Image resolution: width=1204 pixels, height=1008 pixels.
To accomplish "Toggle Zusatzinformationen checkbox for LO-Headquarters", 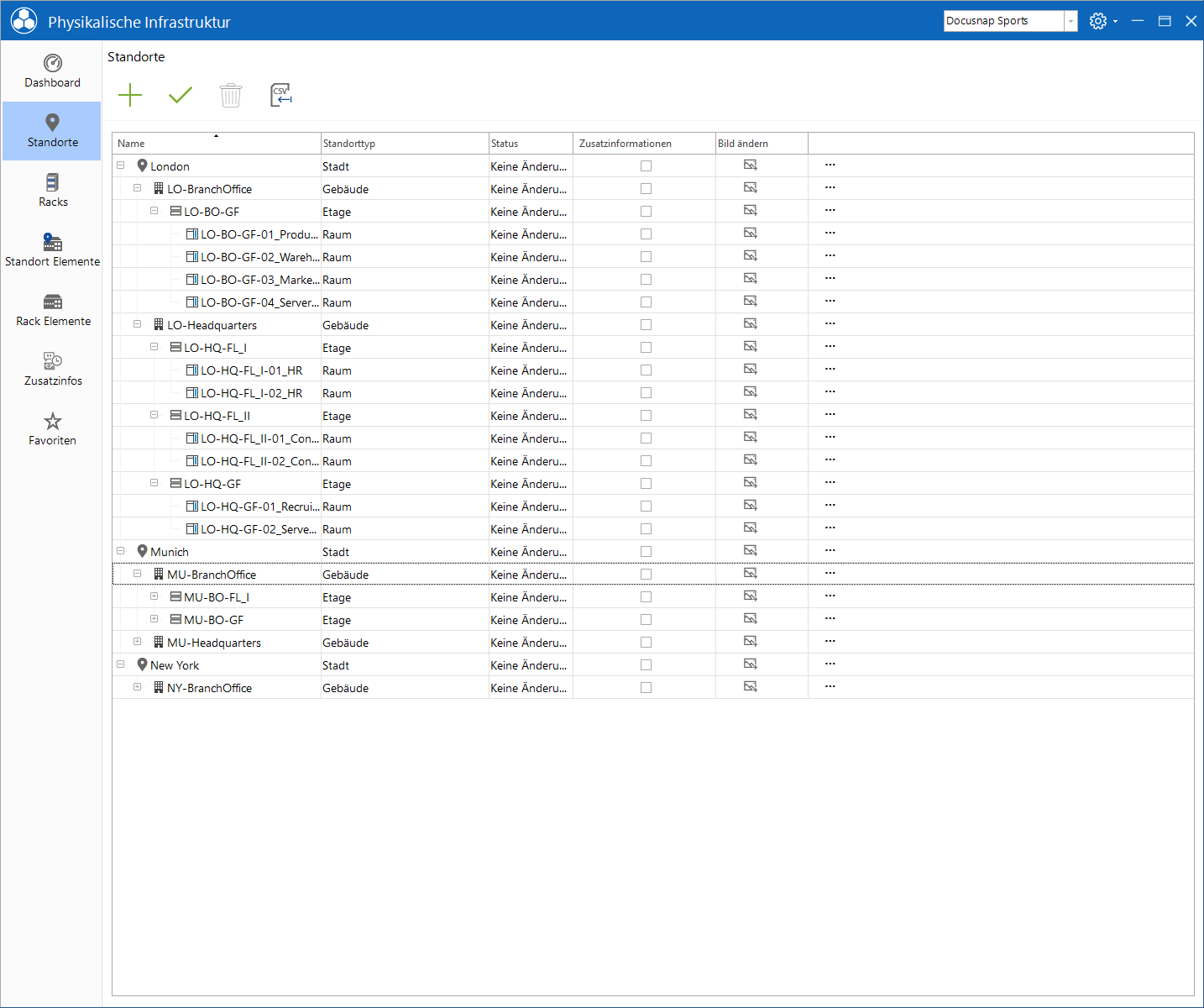I will [646, 324].
